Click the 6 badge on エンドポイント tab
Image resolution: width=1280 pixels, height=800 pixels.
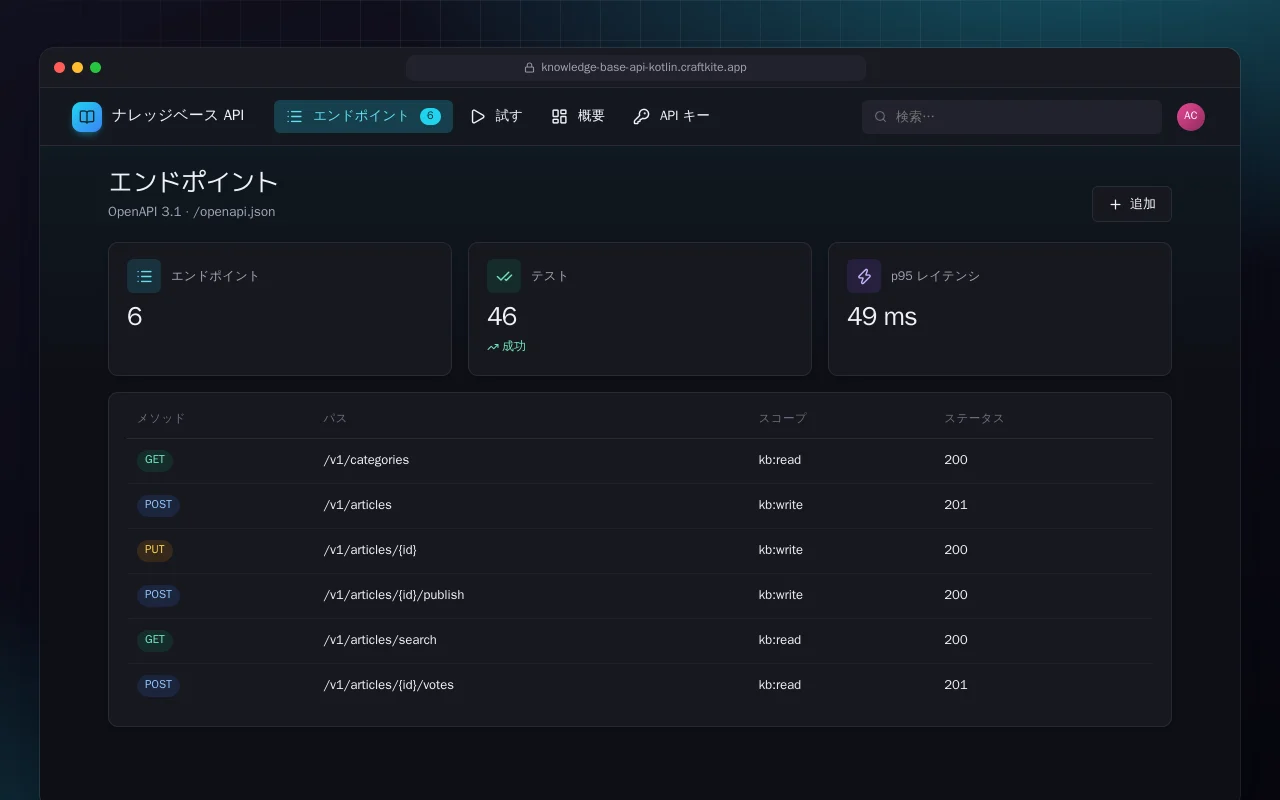pos(430,116)
